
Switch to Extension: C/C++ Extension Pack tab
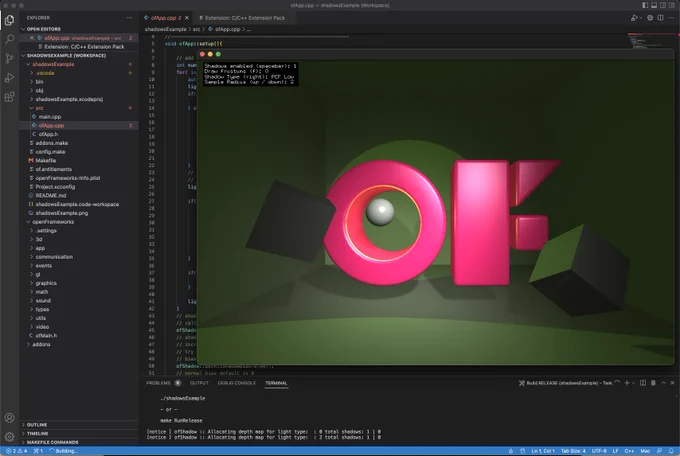[x=245, y=18]
